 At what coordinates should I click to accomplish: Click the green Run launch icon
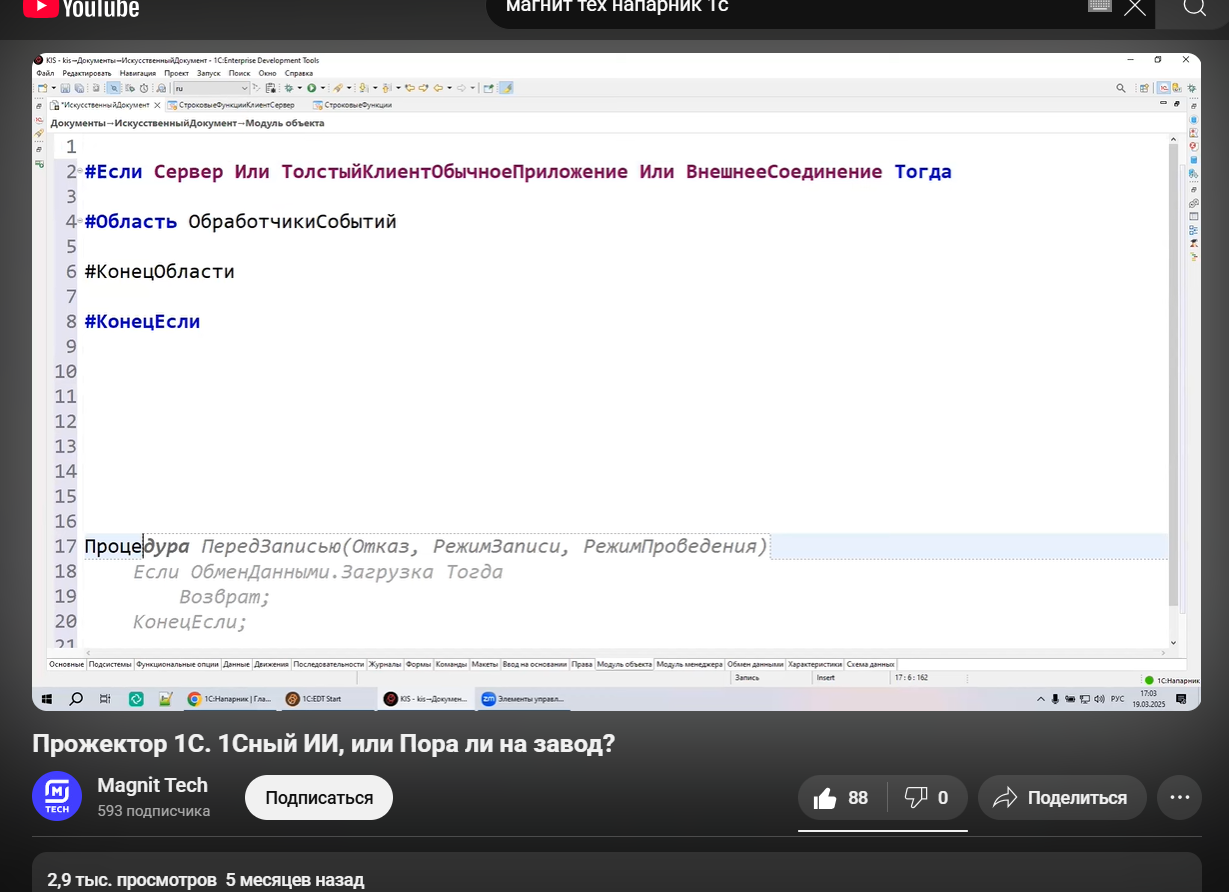click(311, 88)
